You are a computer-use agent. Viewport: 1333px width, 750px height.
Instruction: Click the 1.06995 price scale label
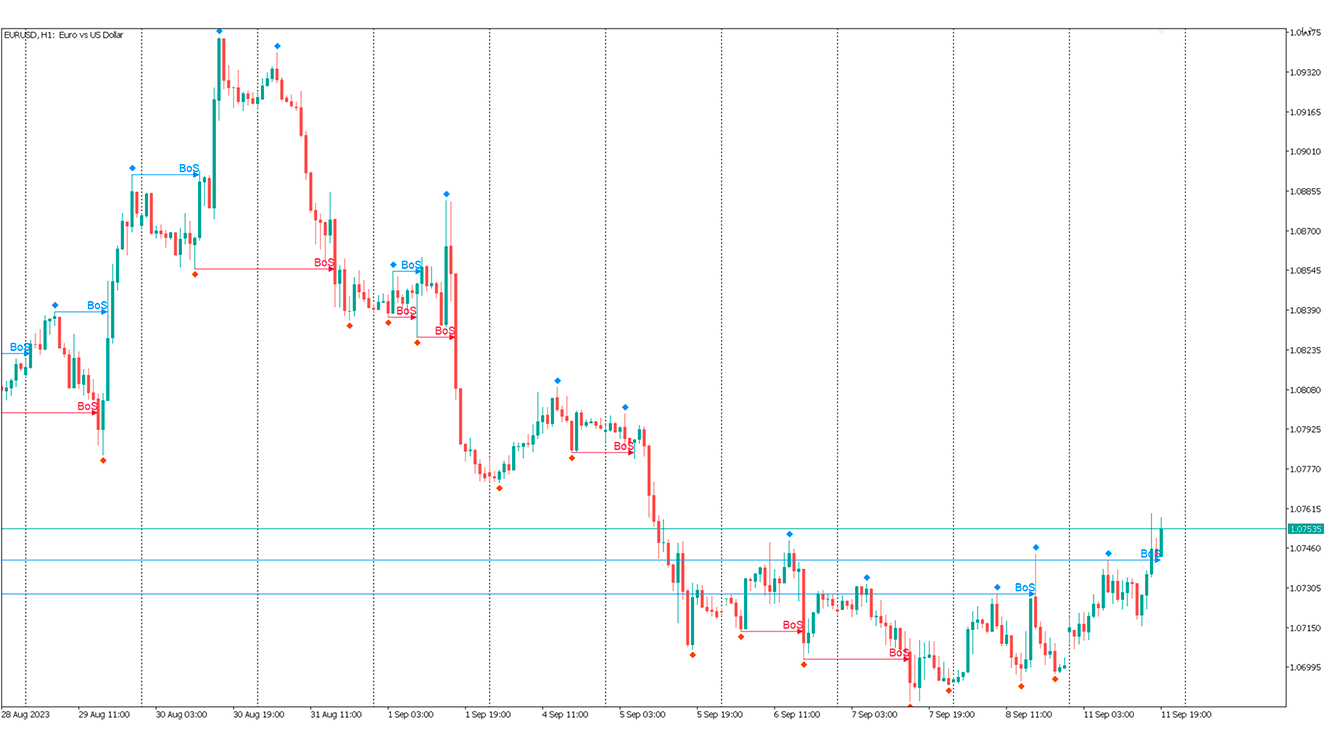[x=1306, y=668]
